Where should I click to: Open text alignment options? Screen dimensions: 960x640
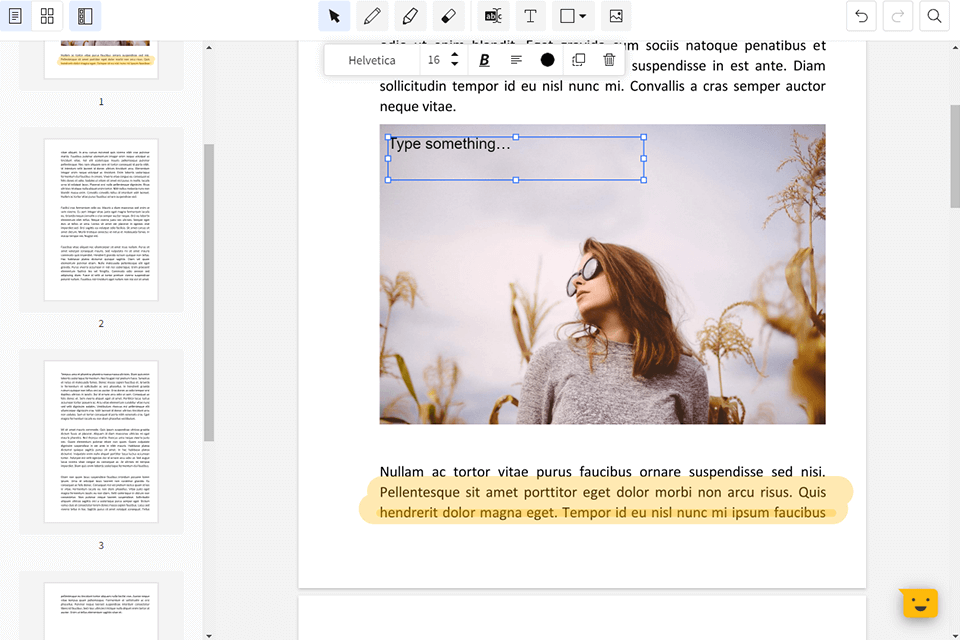tap(516, 60)
